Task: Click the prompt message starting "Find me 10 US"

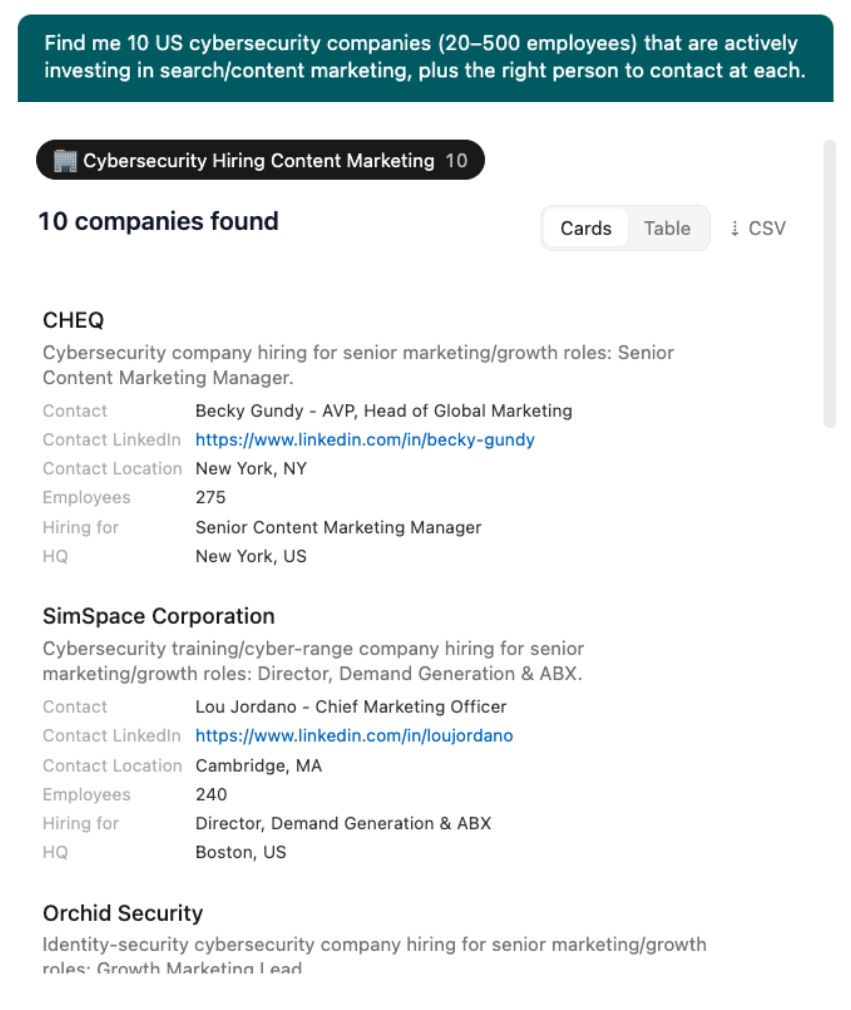Action: coord(425,57)
